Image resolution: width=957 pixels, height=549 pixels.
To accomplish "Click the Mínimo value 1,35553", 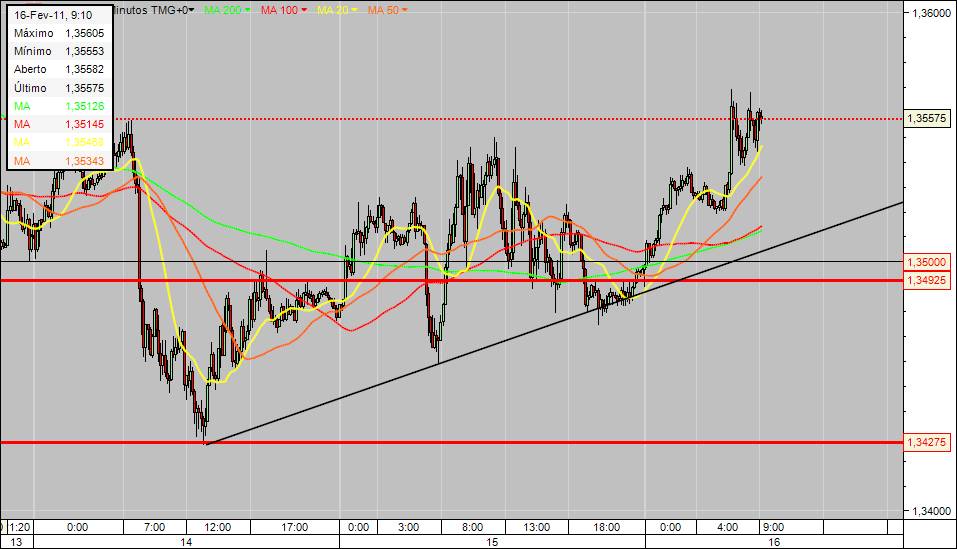I will click(84, 51).
